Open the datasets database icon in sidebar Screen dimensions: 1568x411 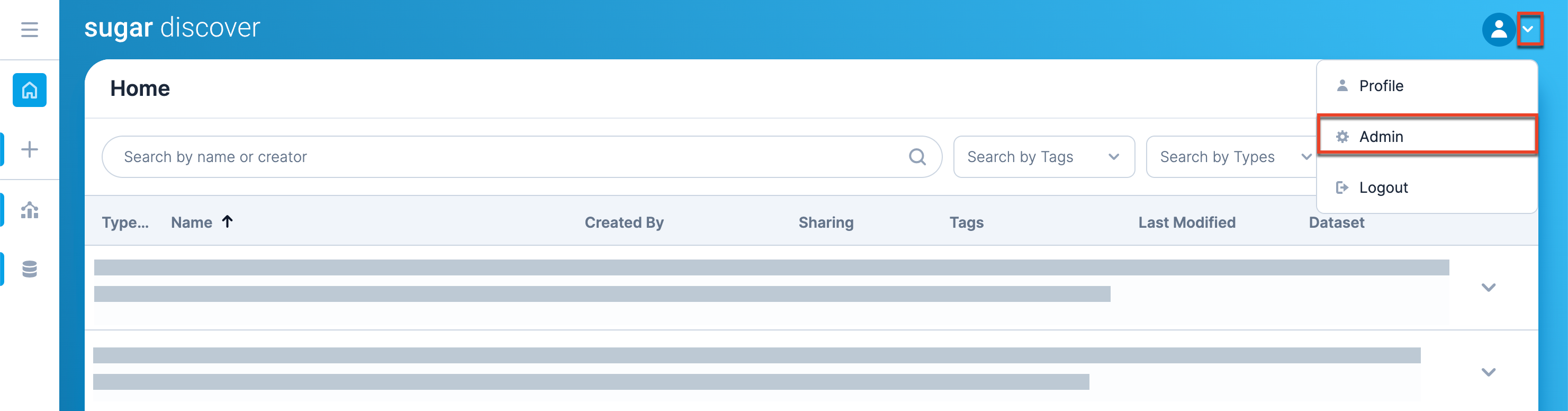coord(29,269)
